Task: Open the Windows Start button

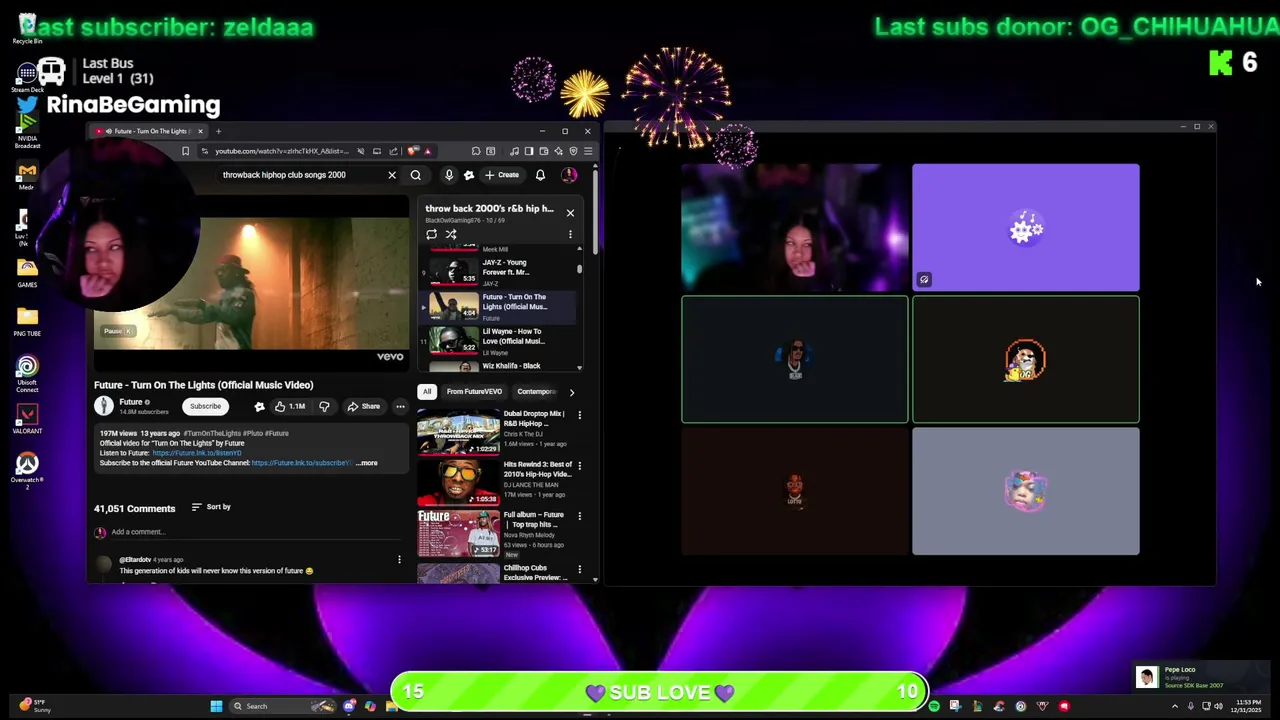Action: click(x=216, y=706)
